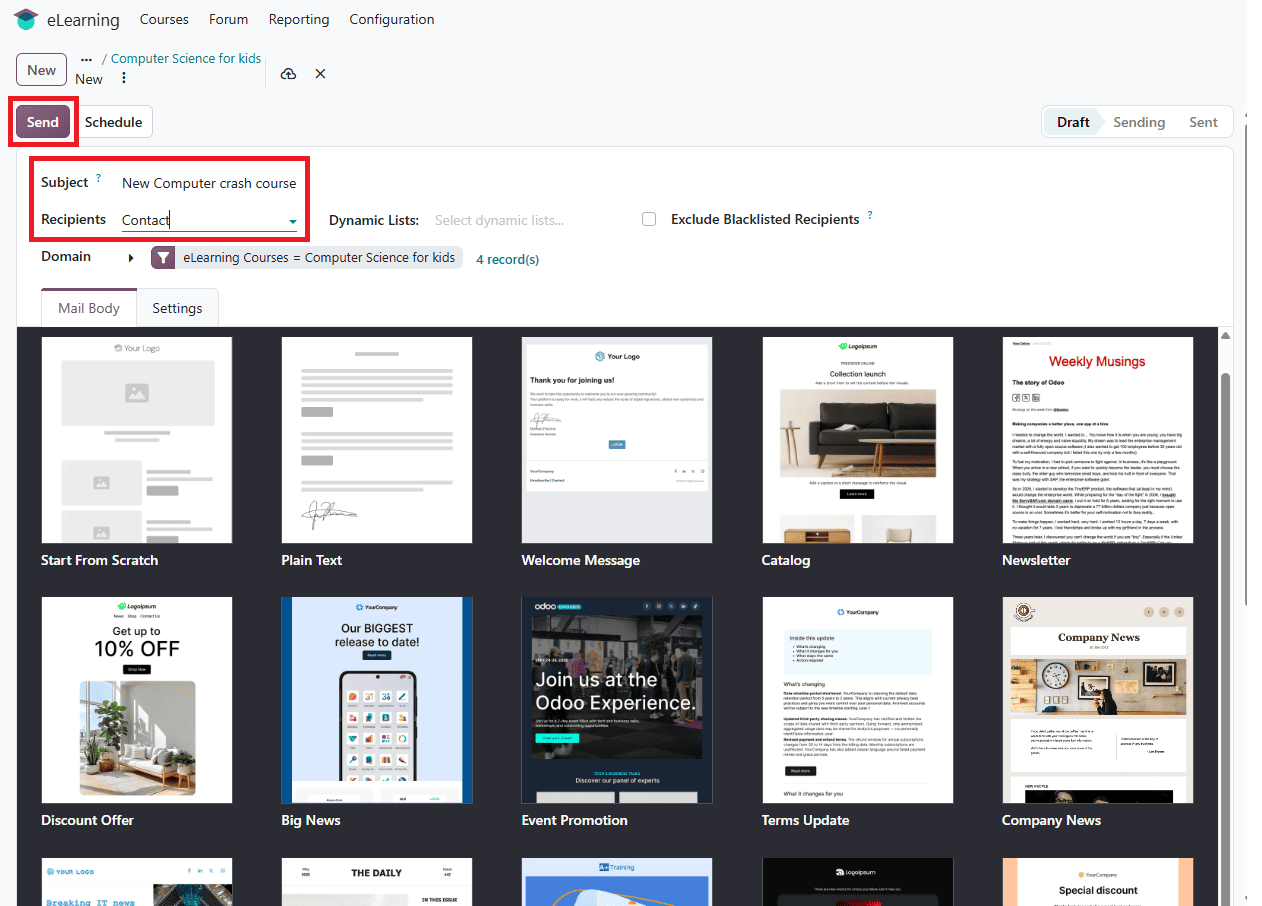
Task: Click the help question mark beside Subject
Action: pyautogui.click(x=99, y=178)
